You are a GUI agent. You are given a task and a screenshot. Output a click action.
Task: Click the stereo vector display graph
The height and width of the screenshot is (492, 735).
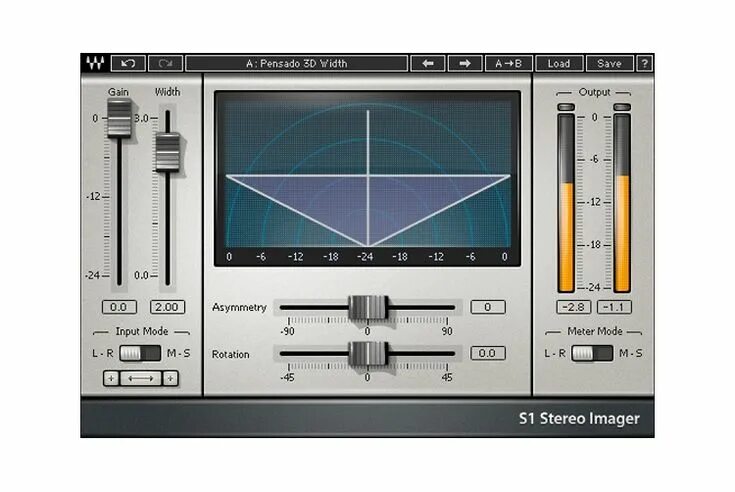[368, 179]
